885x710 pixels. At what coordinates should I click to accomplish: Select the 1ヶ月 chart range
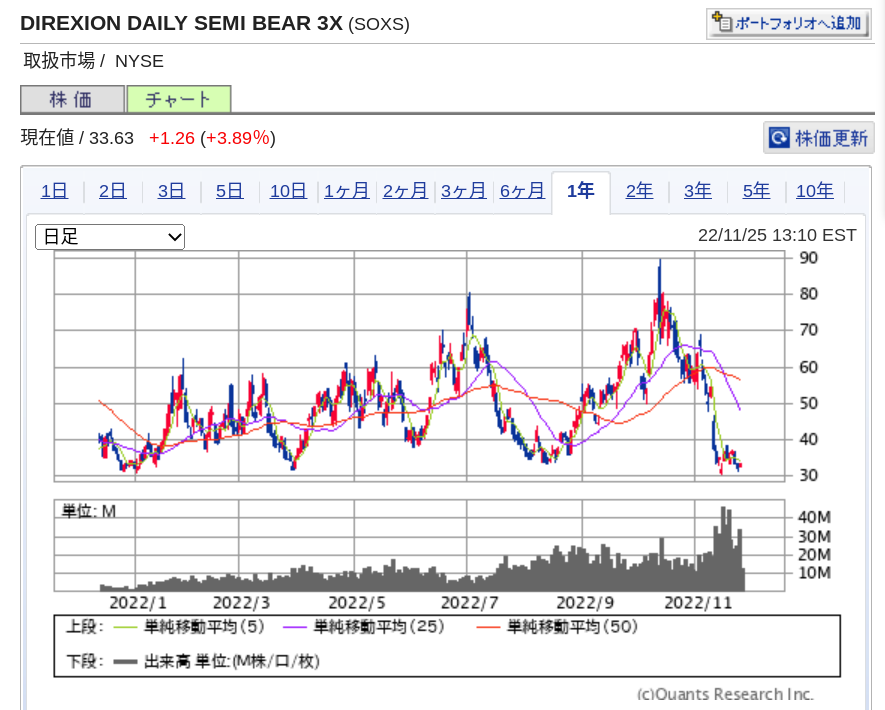(347, 191)
